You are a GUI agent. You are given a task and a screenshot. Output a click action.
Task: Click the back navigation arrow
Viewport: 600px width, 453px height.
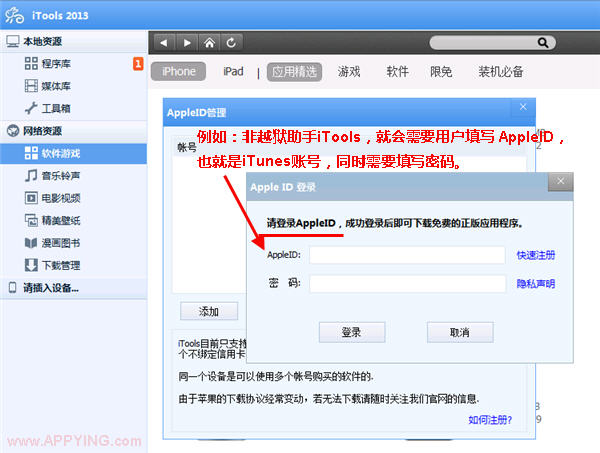pos(164,42)
